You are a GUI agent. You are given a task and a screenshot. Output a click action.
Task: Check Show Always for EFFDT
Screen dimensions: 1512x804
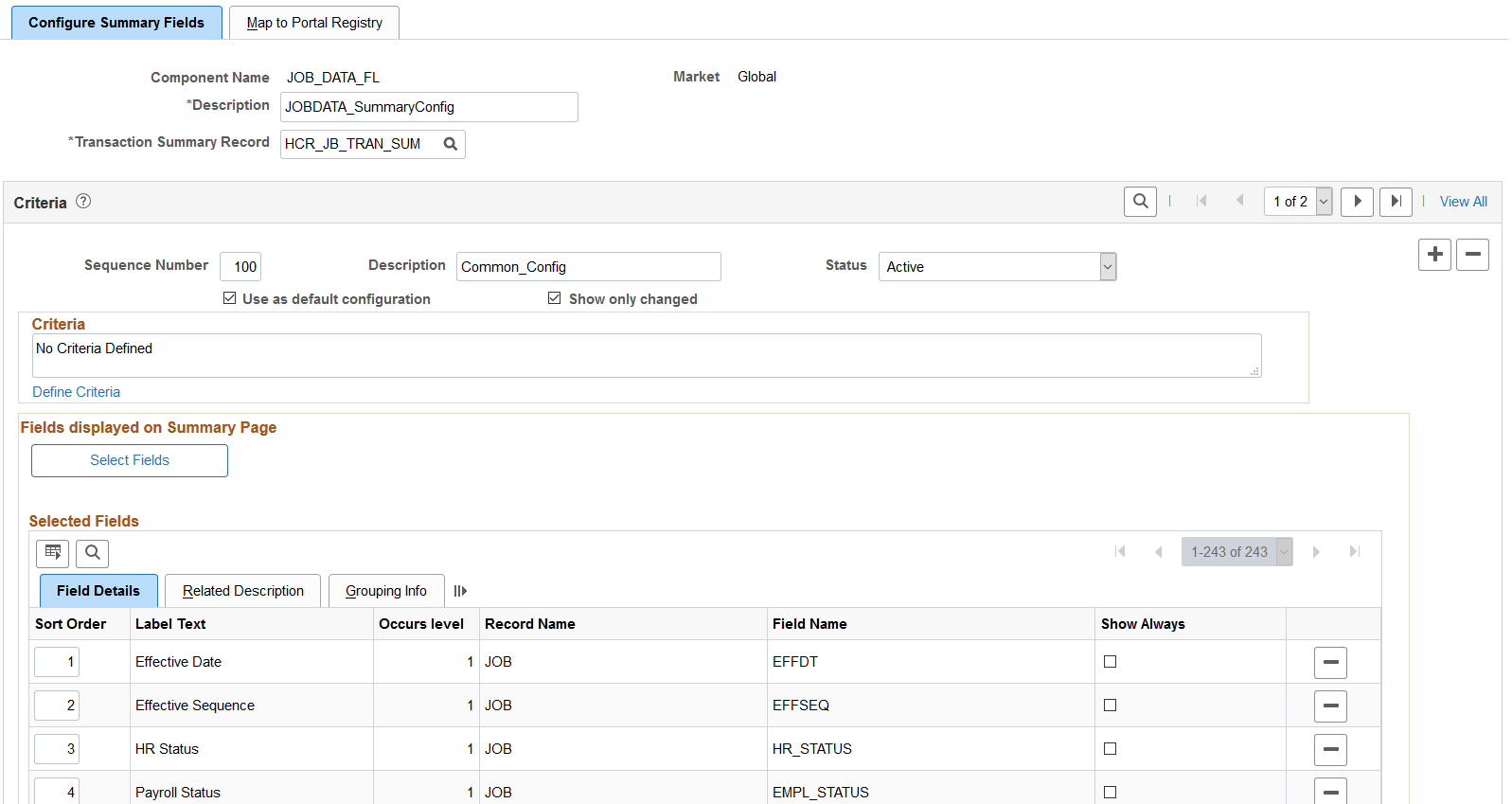(x=1110, y=662)
